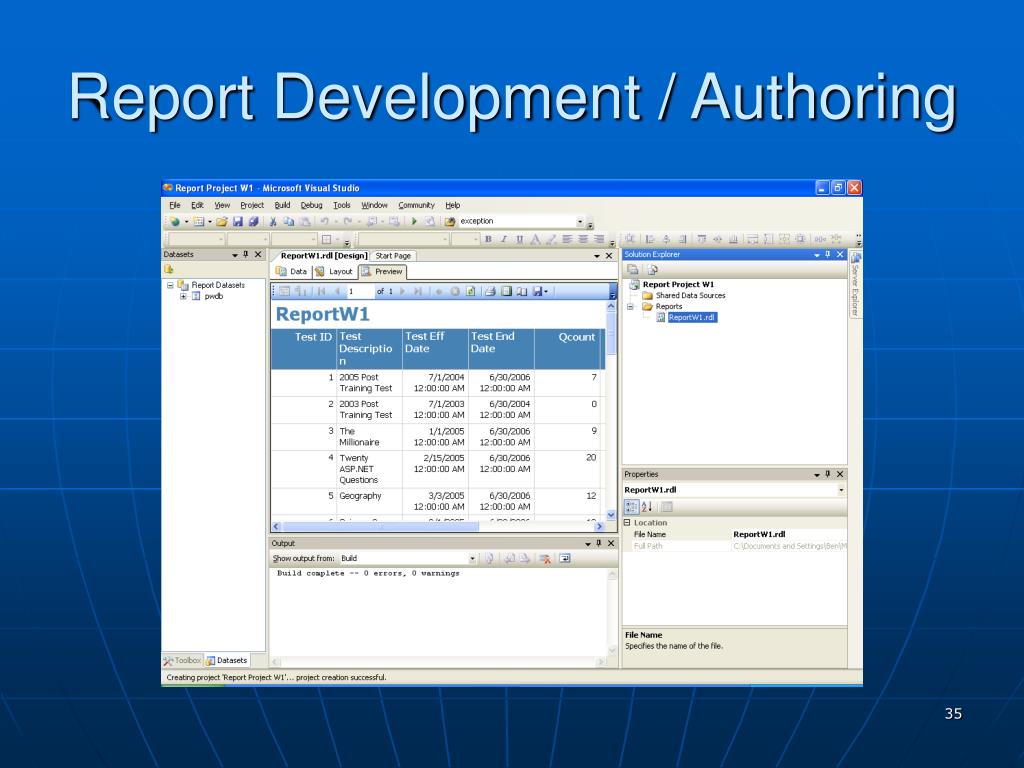Toggle auto-hide pin on Solution Explorer

click(827, 255)
